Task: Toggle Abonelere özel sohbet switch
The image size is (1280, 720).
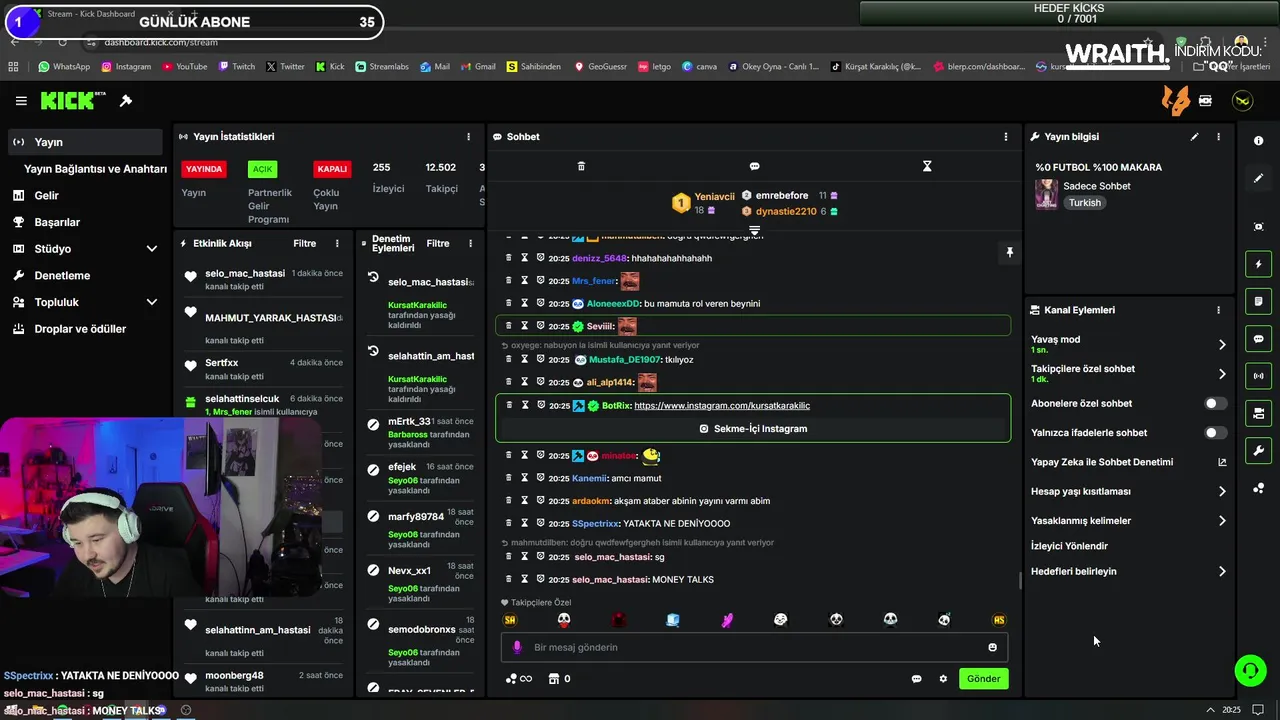Action: click(1215, 404)
